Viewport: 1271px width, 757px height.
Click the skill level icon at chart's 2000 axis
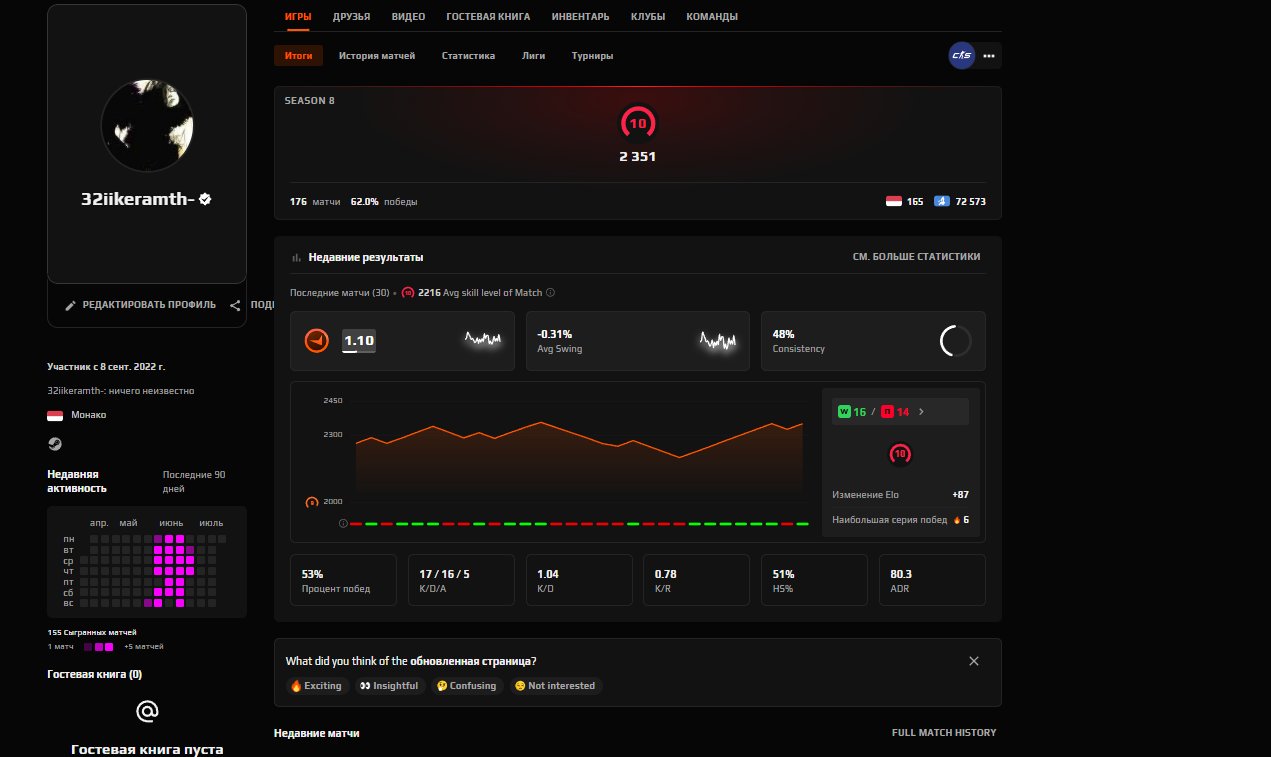pyautogui.click(x=311, y=502)
